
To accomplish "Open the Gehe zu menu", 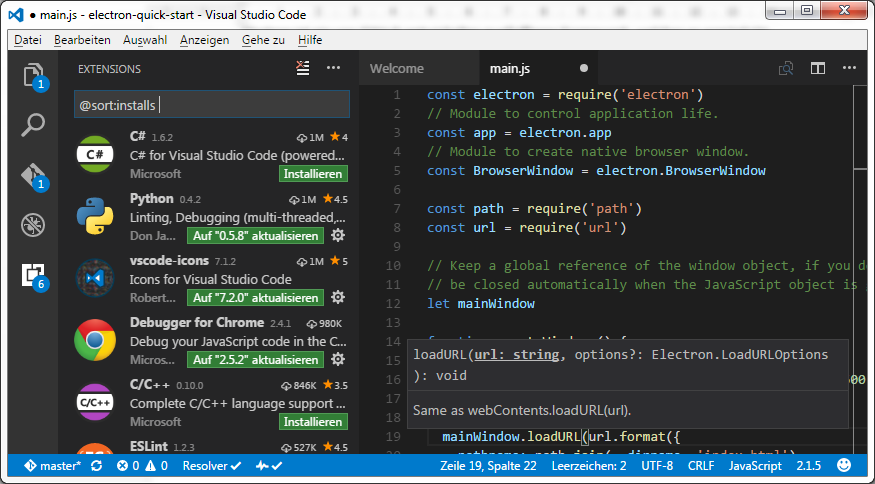I will click(263, 40).
